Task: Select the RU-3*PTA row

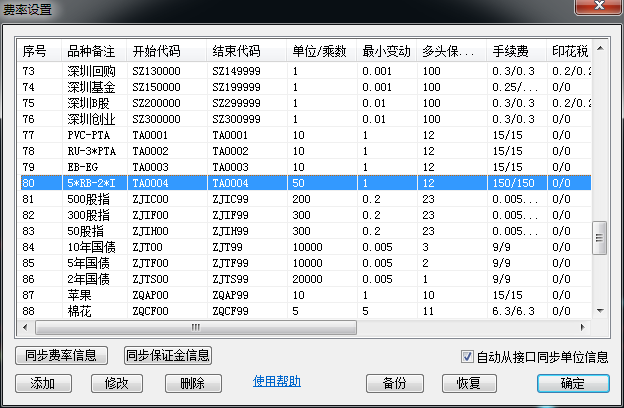Action: pos(306,151)
